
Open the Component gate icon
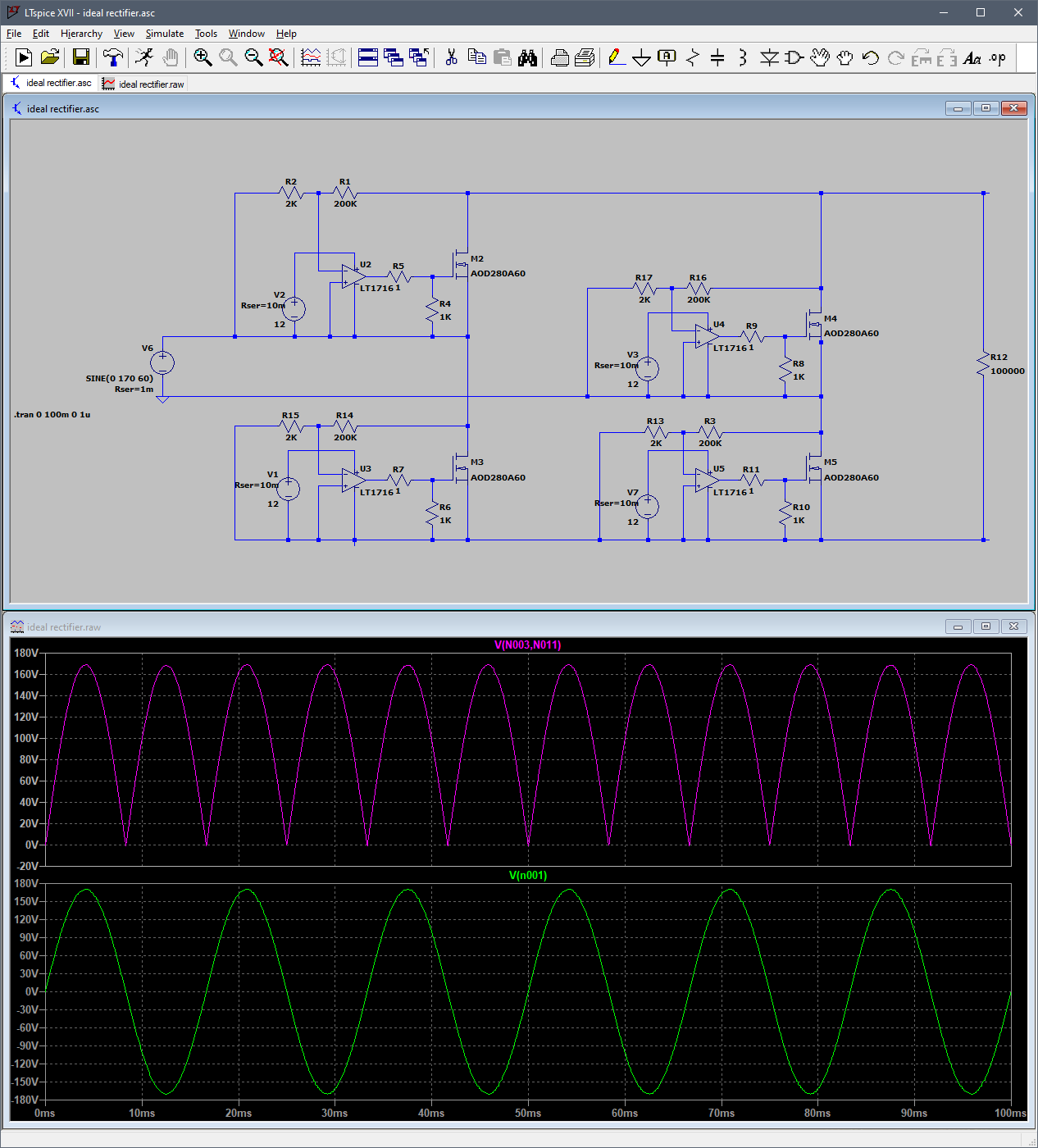794,57
